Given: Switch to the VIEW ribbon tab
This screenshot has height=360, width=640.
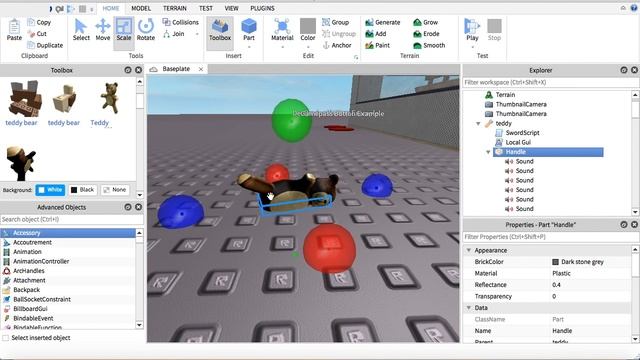Looking at the screenshot, I should click(x=231, y=8).
